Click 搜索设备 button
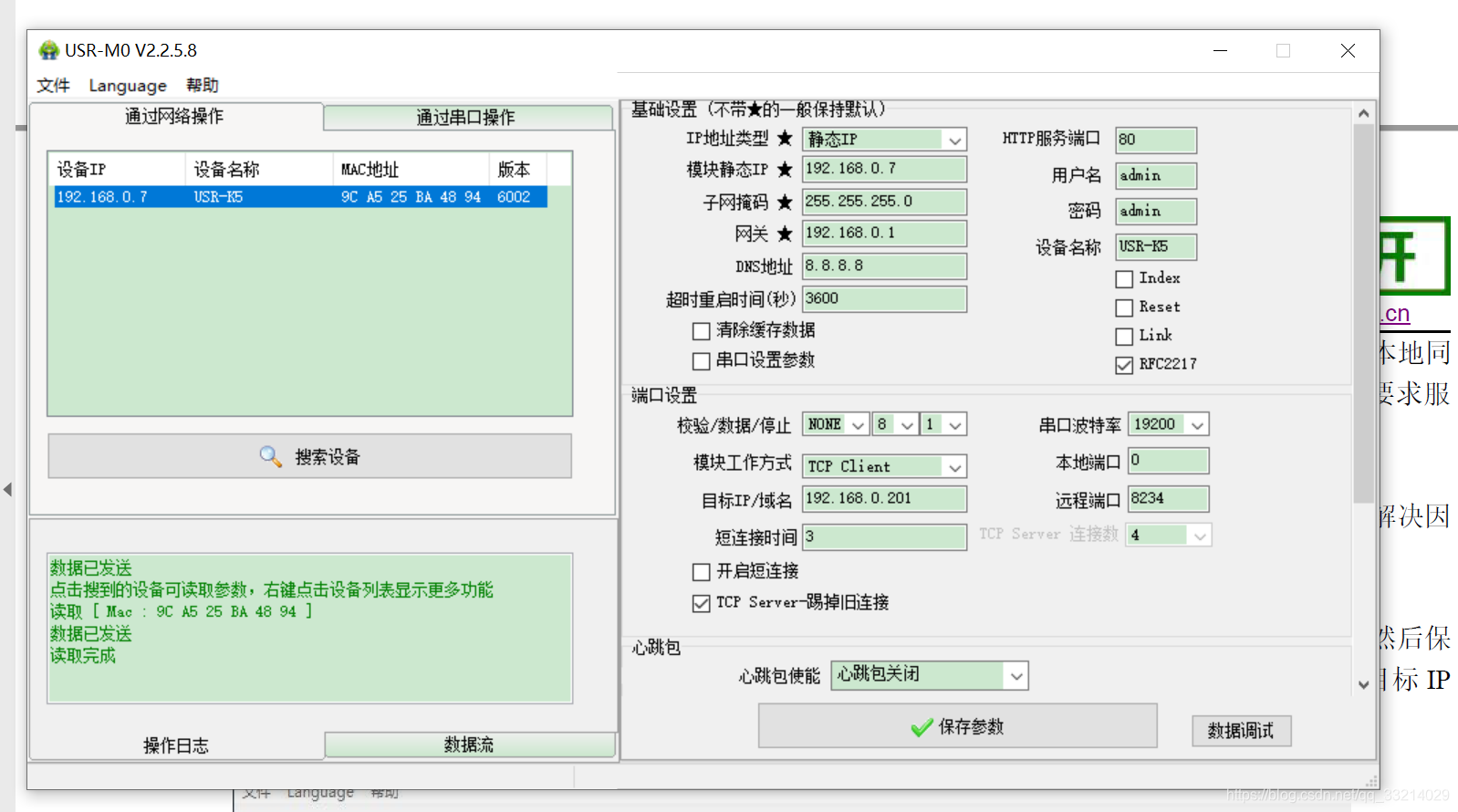Screen dimensions: 1458x812 click(x=310, y=456)
